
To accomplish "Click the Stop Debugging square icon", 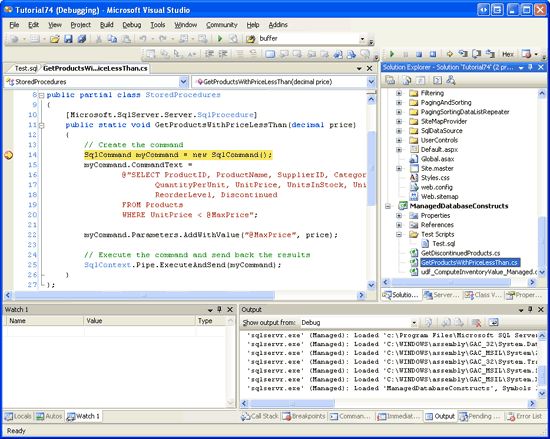I will click(419, 54).
